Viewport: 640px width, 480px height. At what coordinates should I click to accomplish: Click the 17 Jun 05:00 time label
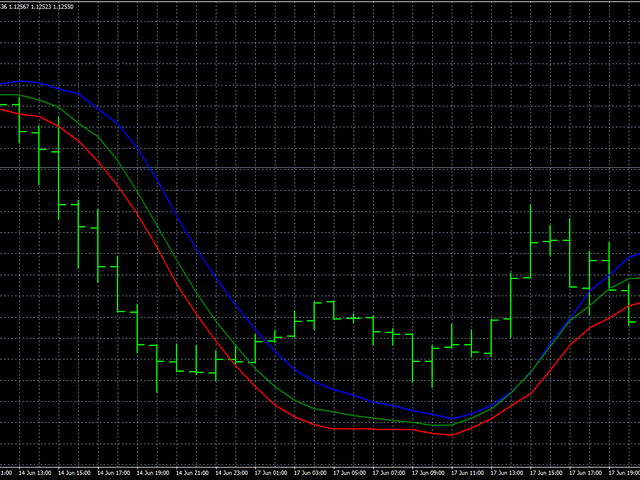(349, 473)
